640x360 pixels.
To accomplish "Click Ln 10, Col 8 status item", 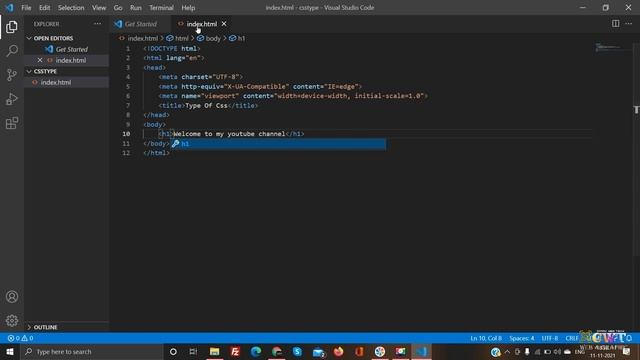I will pyautogui.click(x=486, y=338).
